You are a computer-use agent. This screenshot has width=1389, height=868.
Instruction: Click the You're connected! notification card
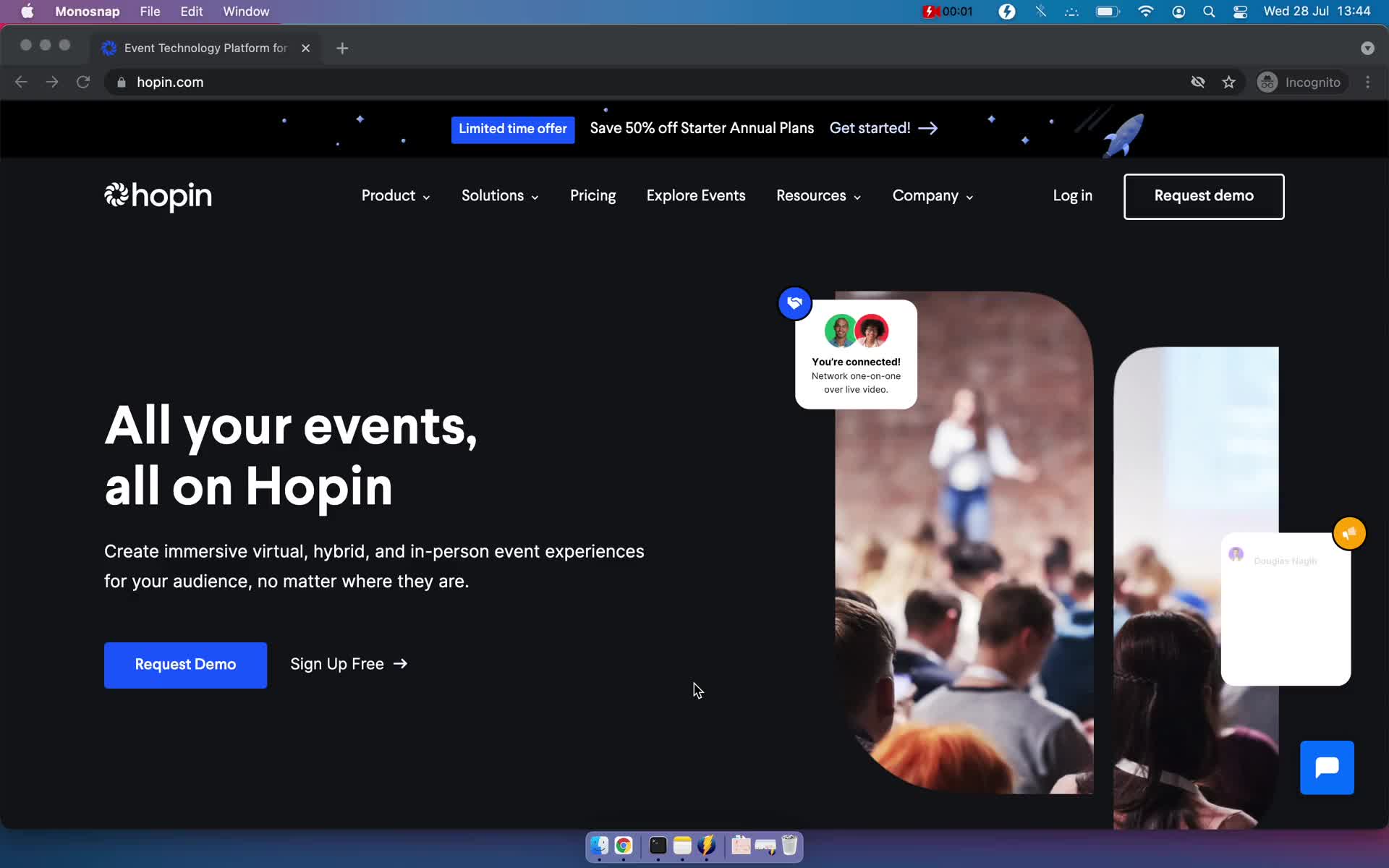pyautogui.click(x=856, y=354)
